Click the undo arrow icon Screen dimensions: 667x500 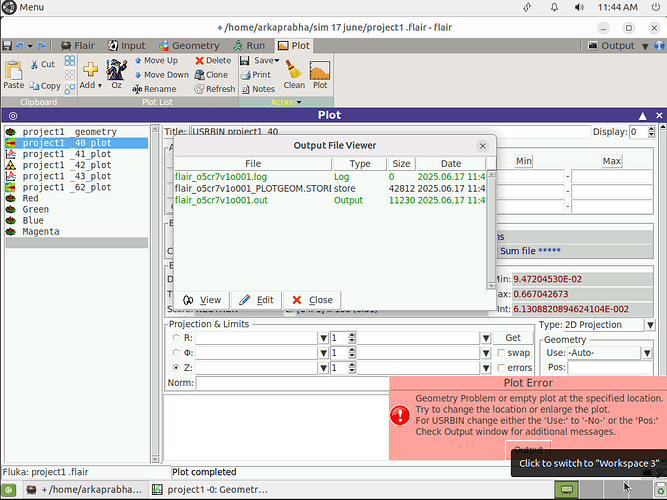[20, 46]
